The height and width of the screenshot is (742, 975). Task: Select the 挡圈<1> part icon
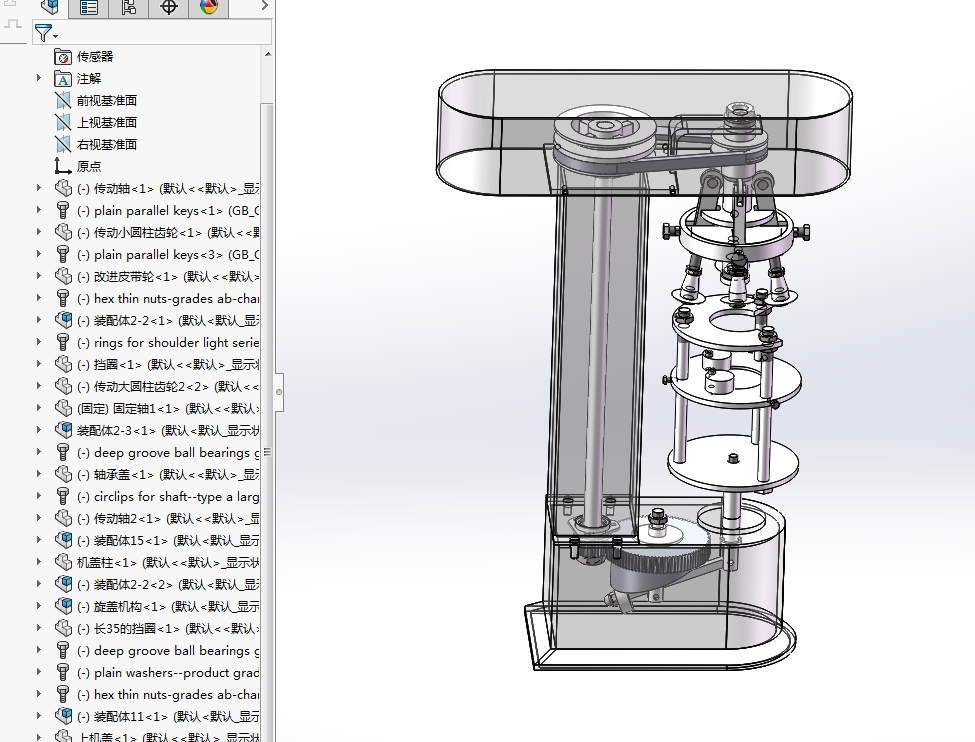tap(63, 364)
